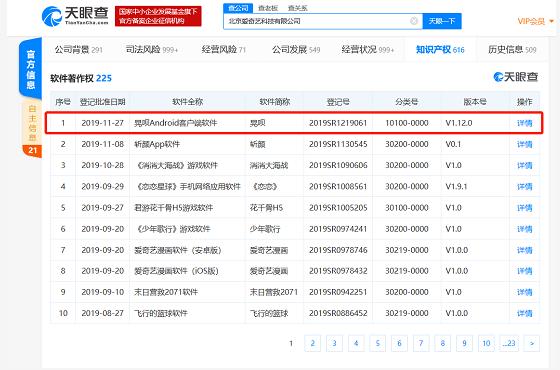Click the next page arrow button
560x370 pixels.
[x=531, y=343]
